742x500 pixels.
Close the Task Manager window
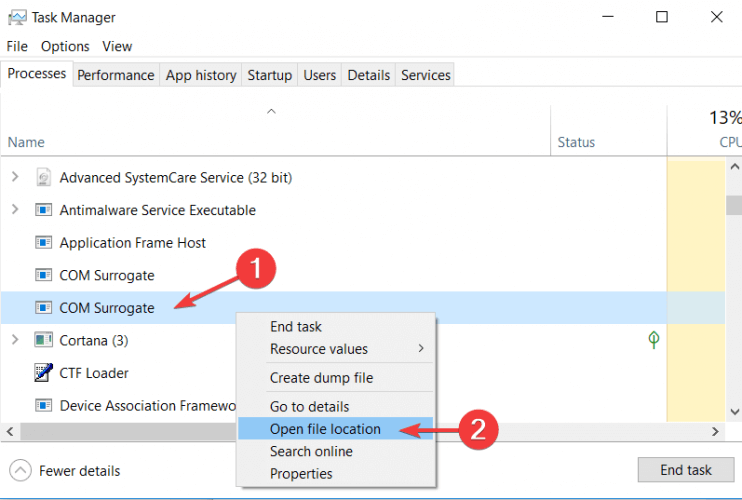click(716, 17)
